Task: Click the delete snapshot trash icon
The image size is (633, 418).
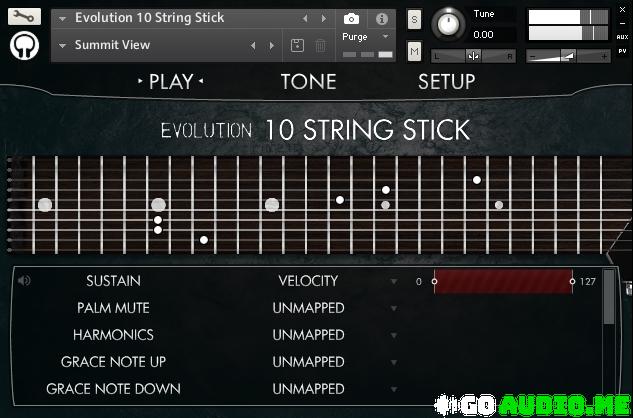Action: 321,45
